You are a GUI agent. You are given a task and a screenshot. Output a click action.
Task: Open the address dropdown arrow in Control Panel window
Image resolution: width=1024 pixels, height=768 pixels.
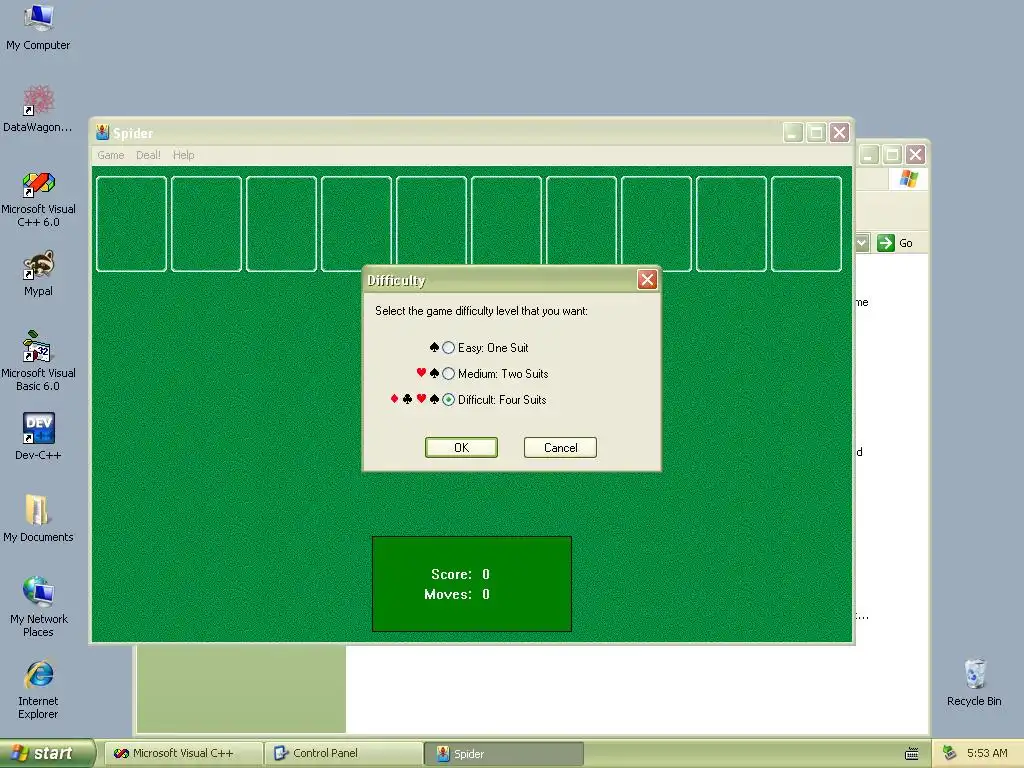pyautogui.click(x=861, y=243)
